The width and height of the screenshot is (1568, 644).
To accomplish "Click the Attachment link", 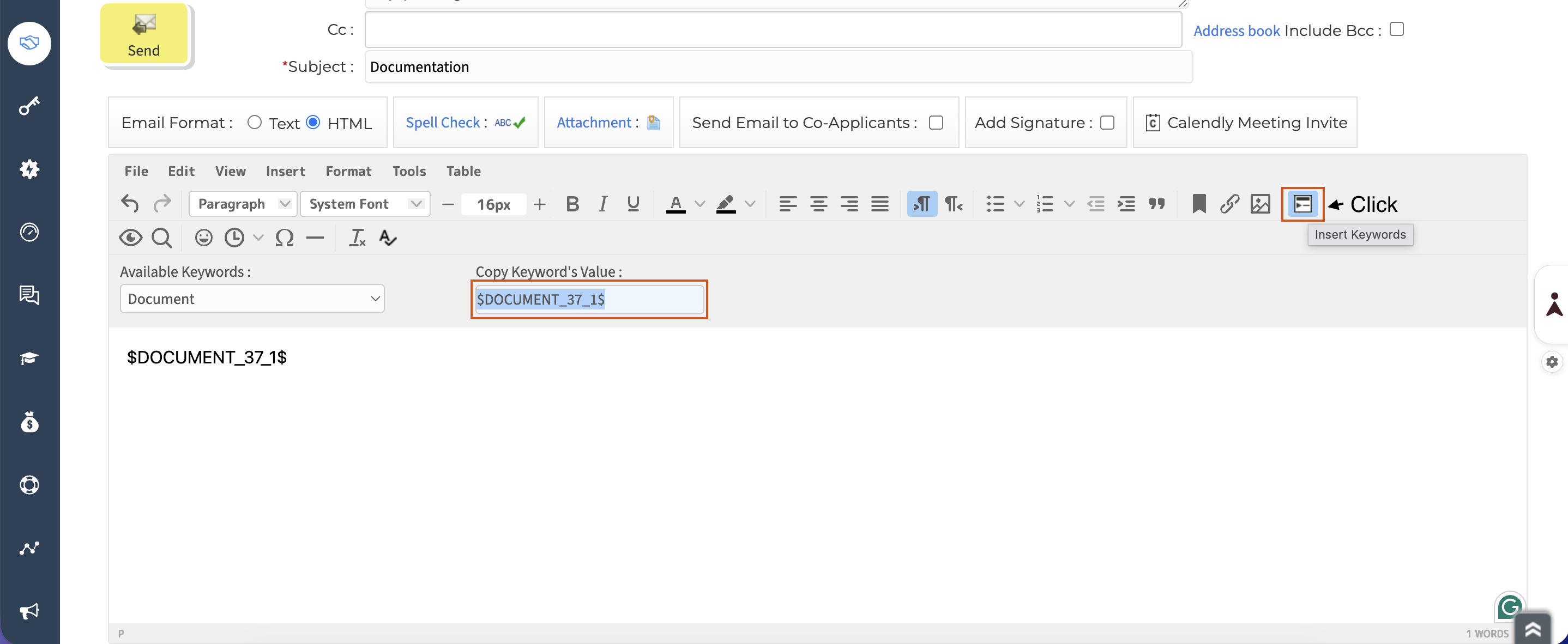I will point(594,122).
